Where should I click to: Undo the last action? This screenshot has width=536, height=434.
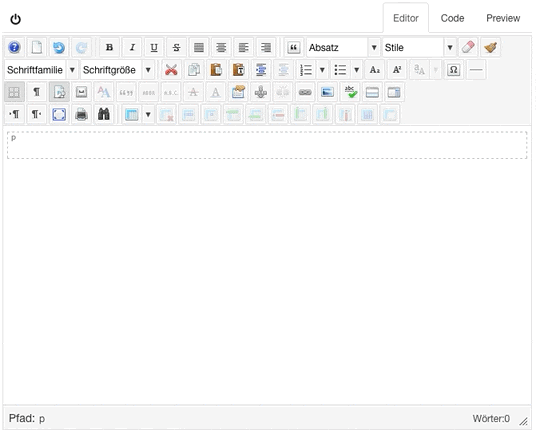point(59,47)
